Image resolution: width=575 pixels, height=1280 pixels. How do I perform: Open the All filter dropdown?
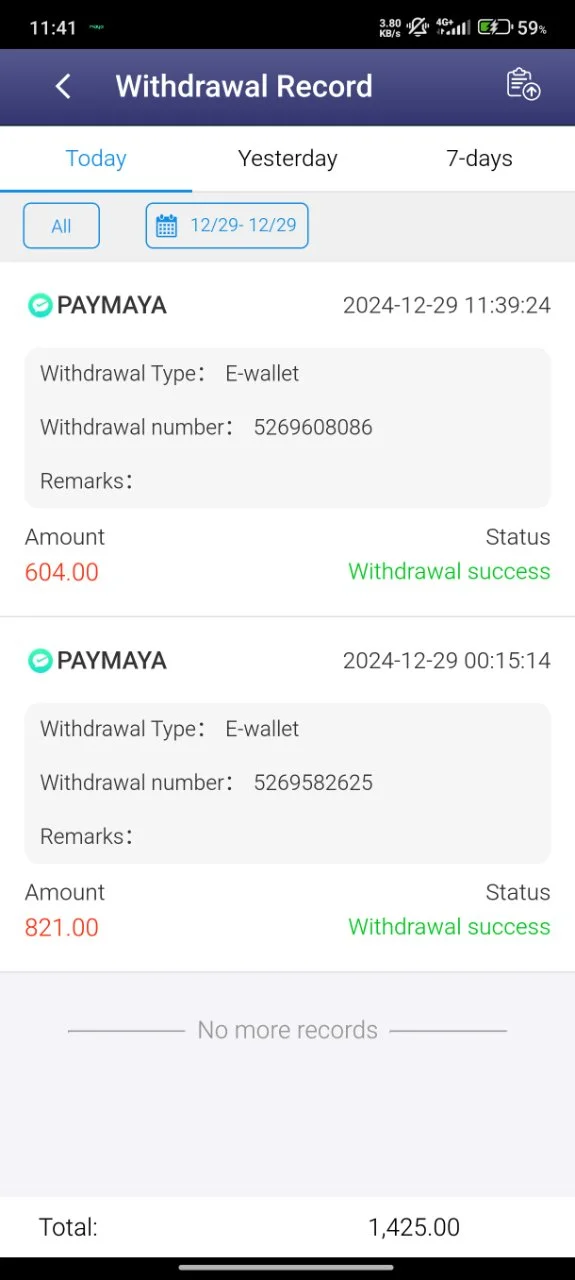pos(61,226)
